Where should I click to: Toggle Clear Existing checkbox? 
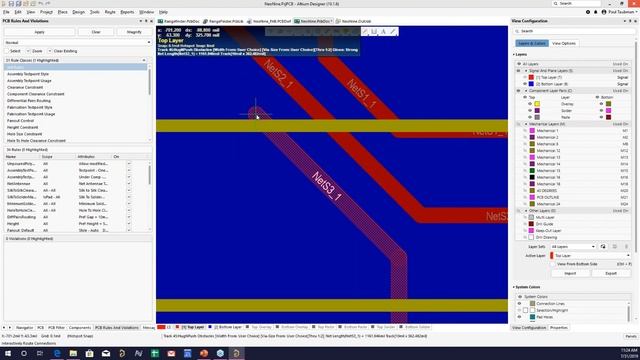pos(50,51)
